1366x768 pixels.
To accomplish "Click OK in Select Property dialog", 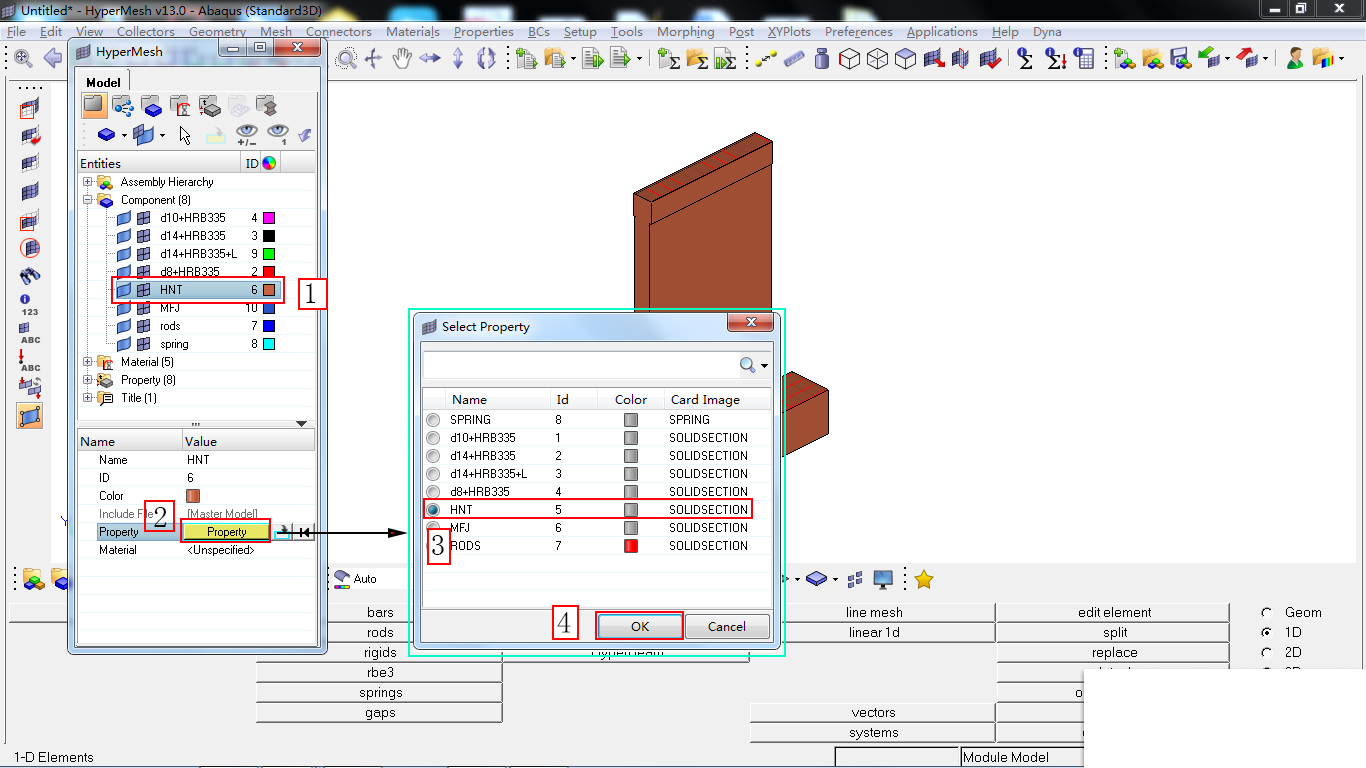I will click(x=640, y=627).
